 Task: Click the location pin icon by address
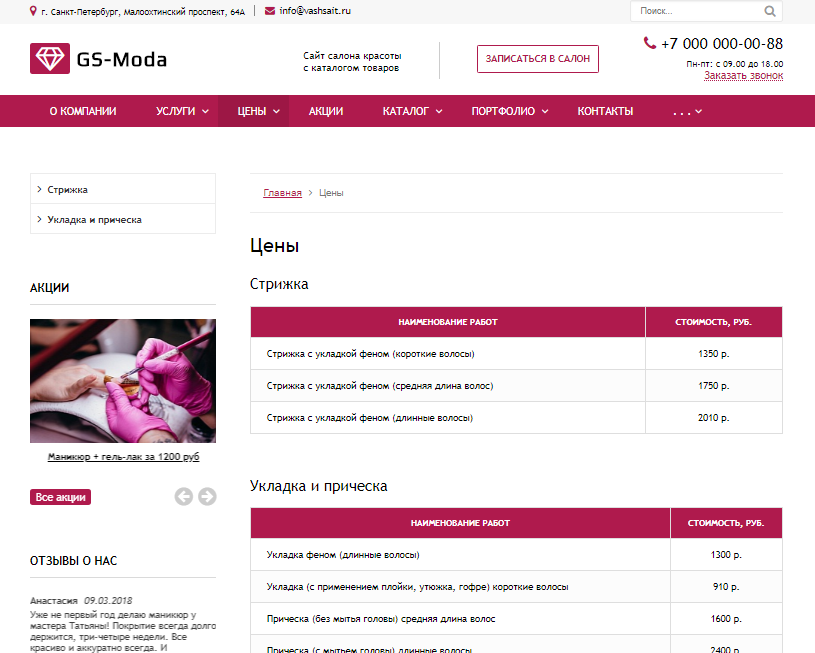point(33,11)
